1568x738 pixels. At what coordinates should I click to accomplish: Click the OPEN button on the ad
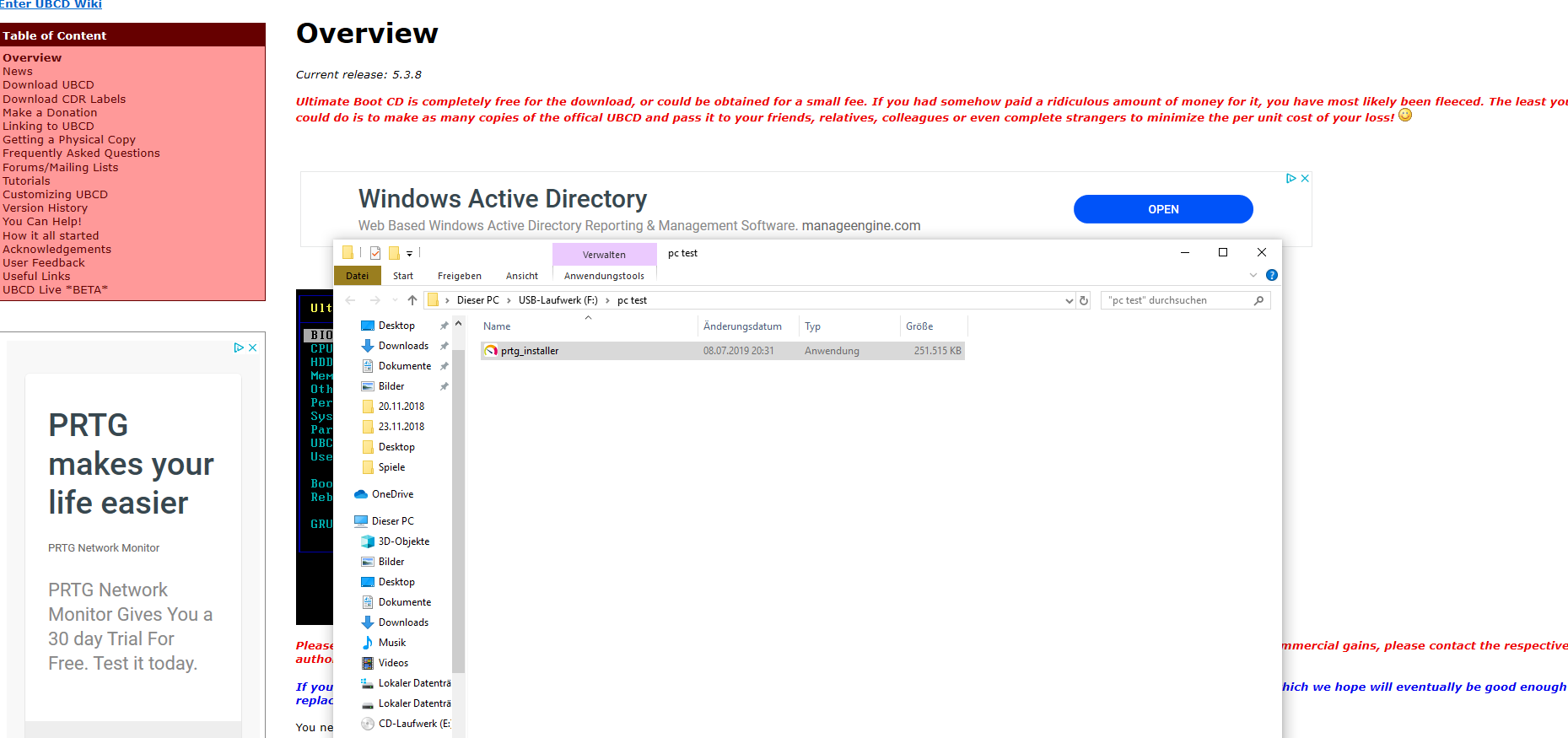point(1163,209)
